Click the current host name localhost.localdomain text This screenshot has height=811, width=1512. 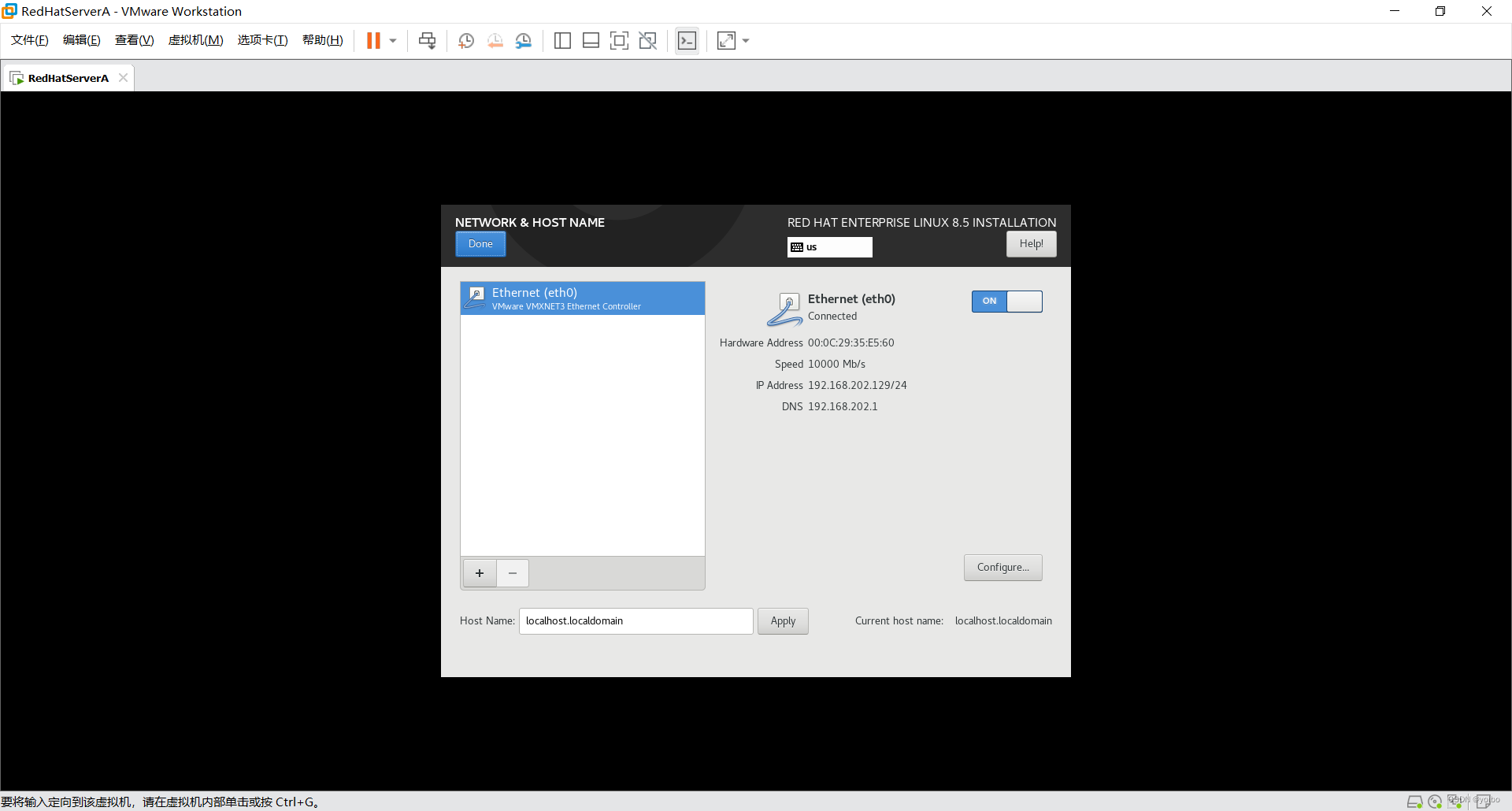click(x=1003, y=621)
